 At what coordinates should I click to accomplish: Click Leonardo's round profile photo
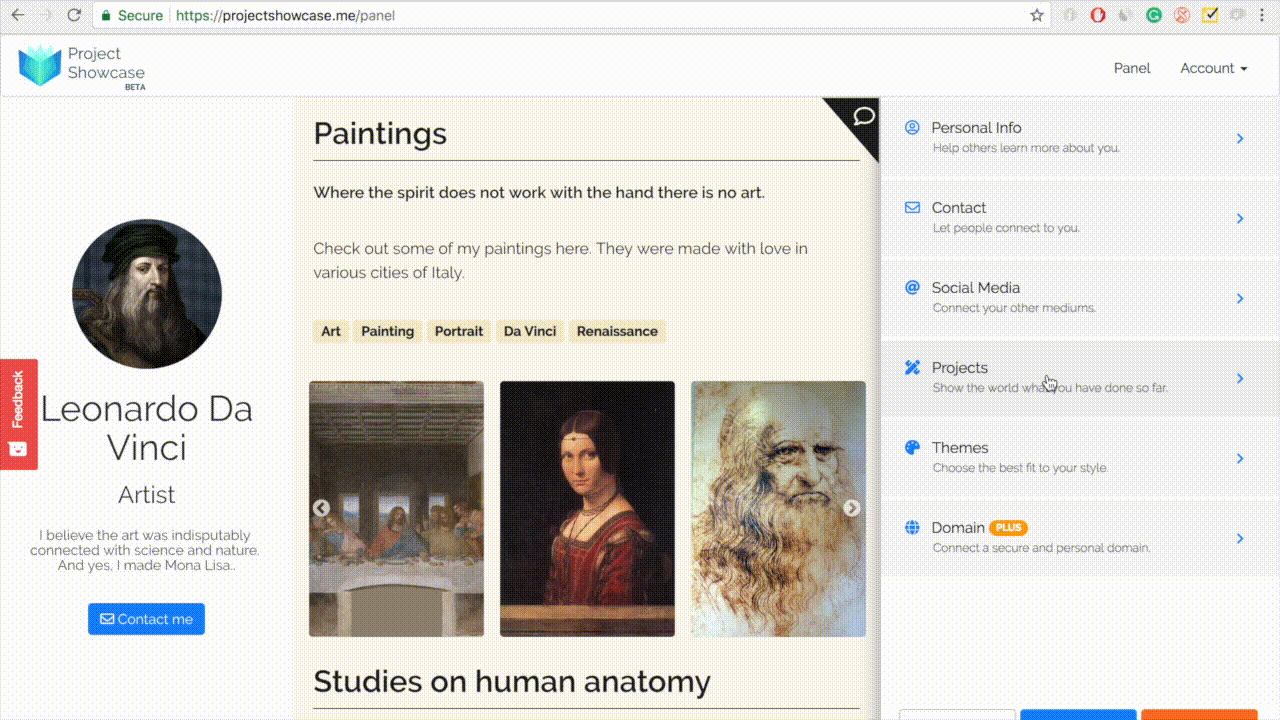tap(147, 294)
